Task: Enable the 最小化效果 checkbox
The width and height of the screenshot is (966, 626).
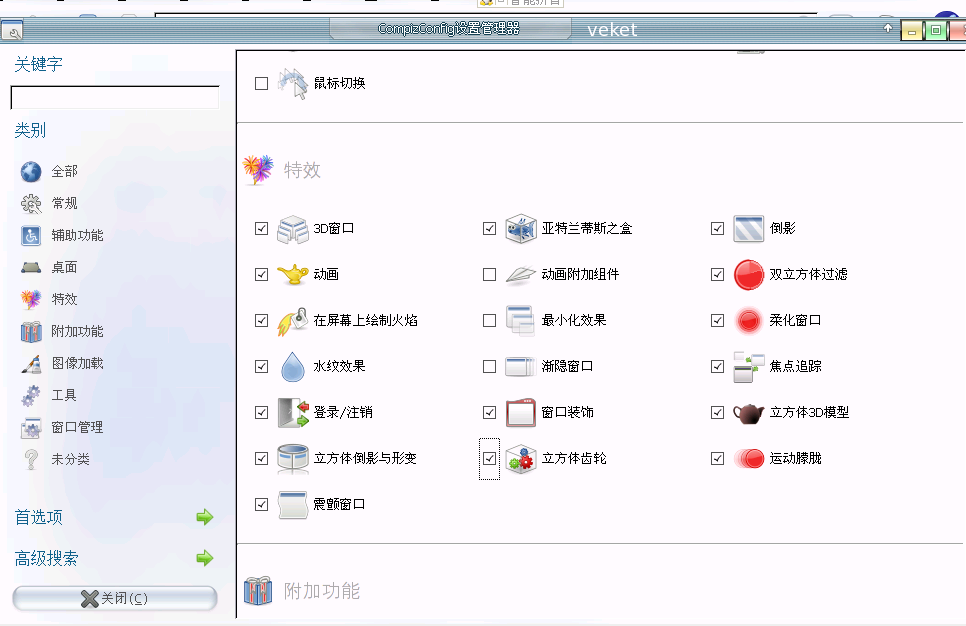Action: point(489,321)
